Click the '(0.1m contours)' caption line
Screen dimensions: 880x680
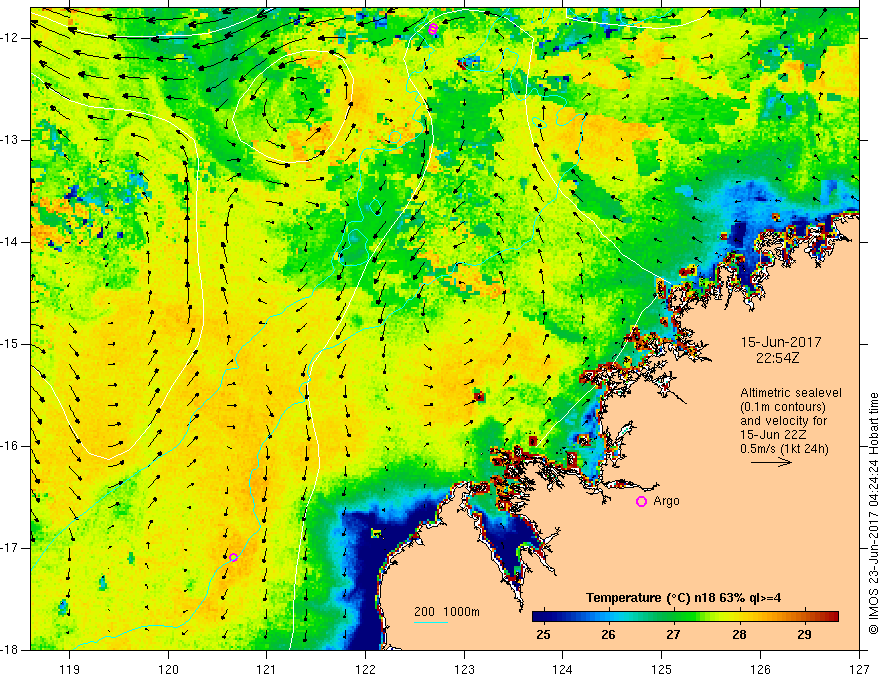[x=783, y=407]
